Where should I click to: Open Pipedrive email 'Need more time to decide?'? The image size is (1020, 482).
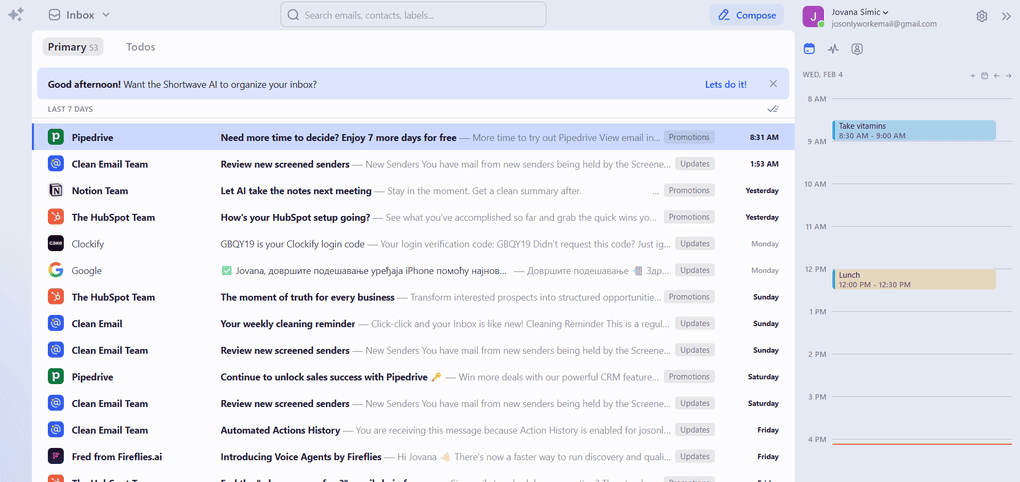coord(413,137)
